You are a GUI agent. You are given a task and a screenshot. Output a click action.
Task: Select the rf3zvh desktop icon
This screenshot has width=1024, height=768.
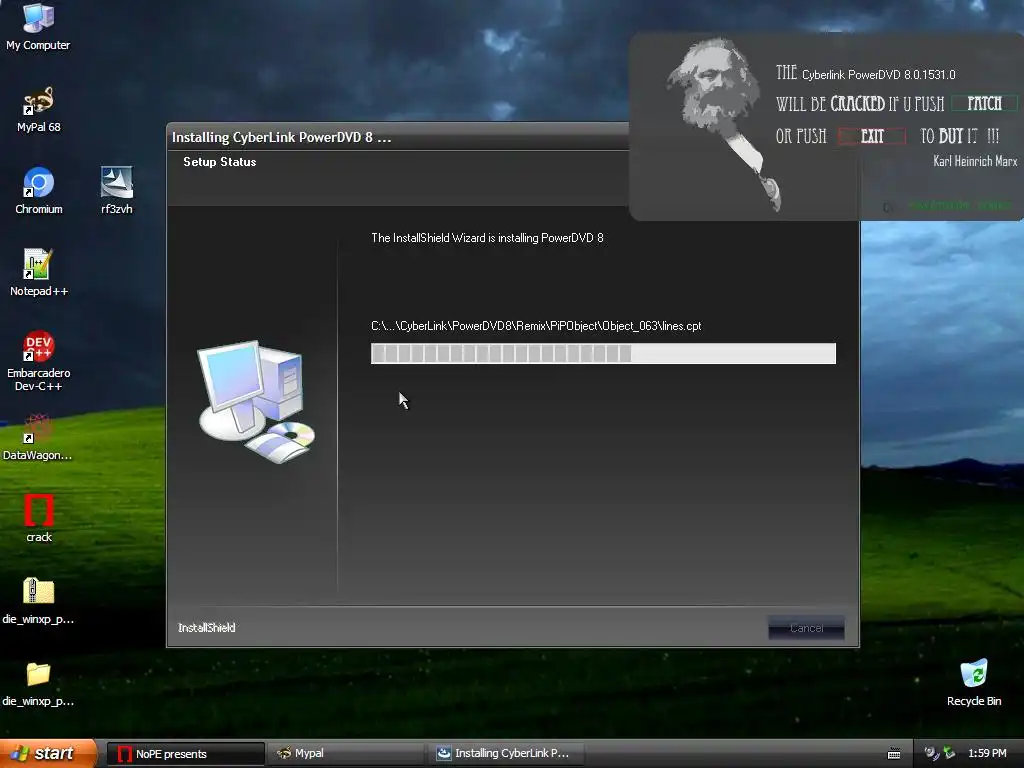(117, 191)
